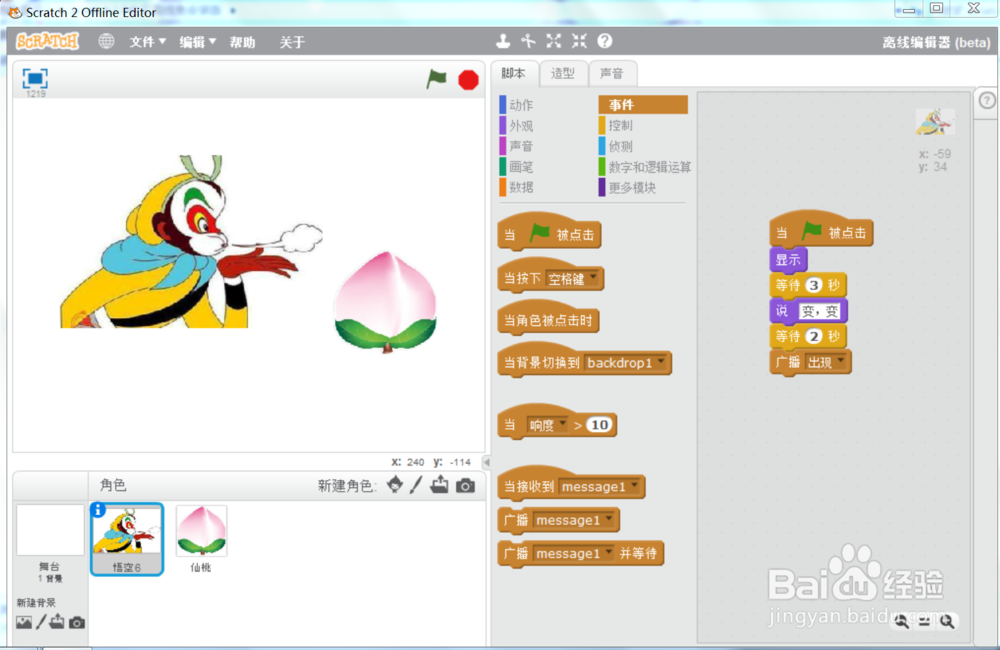The height and width of the screenshot is (650, 1000).
Task: Select the 侦测 block category
Action: [616, 146]
